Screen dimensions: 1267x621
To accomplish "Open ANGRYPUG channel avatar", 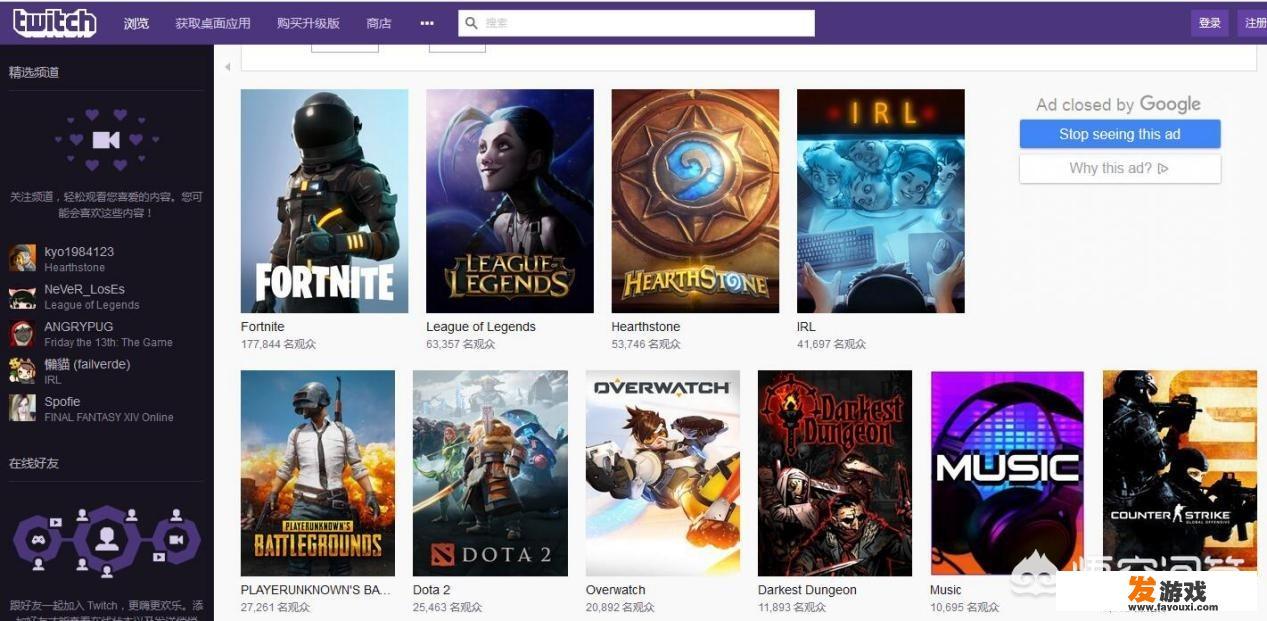I will point(23,333).
